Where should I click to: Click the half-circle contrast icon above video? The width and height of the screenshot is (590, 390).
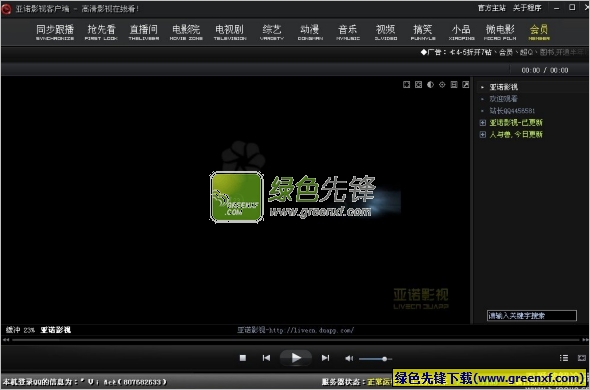pyautogui.click(x=430, y=85)
